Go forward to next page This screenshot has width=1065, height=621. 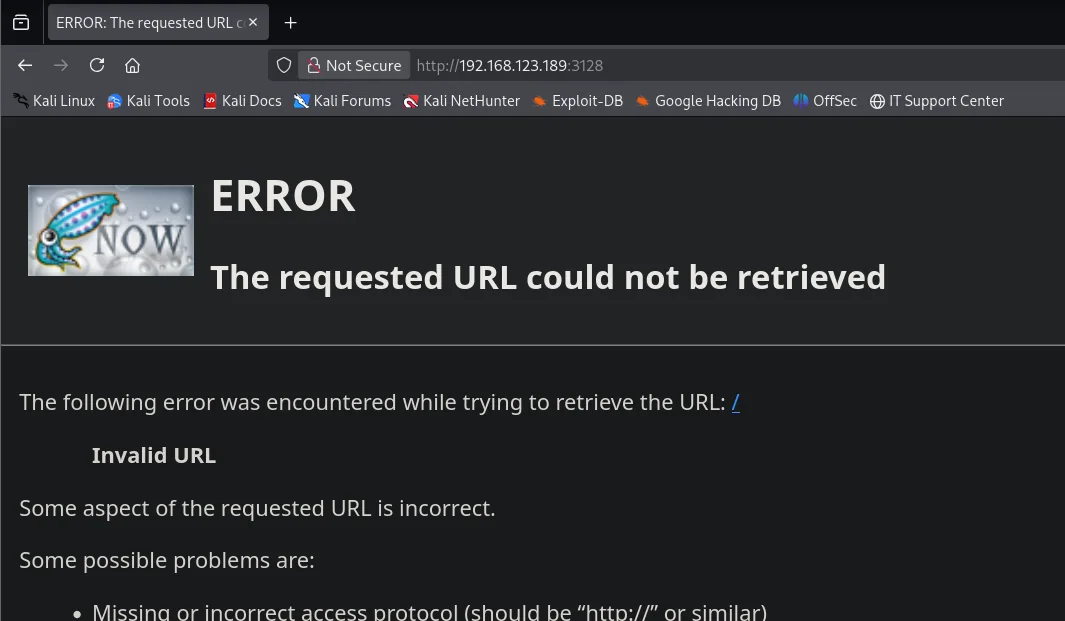click(x=61, y=65)
